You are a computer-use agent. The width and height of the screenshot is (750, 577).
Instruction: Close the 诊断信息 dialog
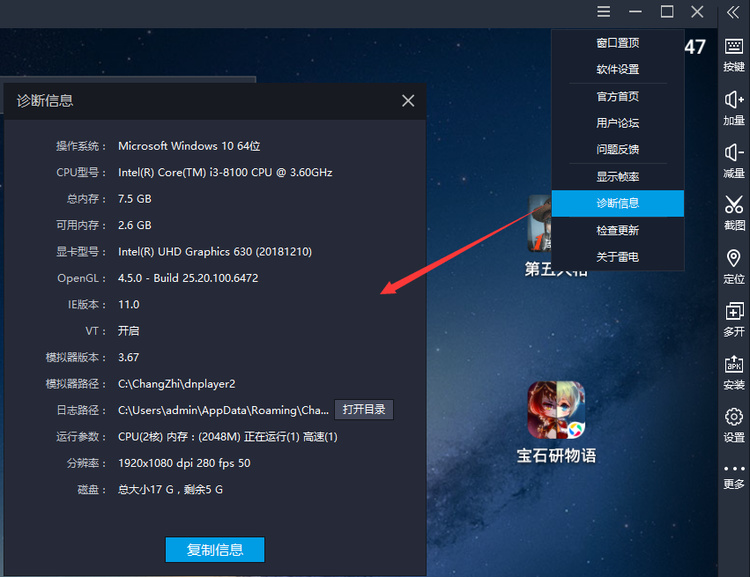click(408, 101)
